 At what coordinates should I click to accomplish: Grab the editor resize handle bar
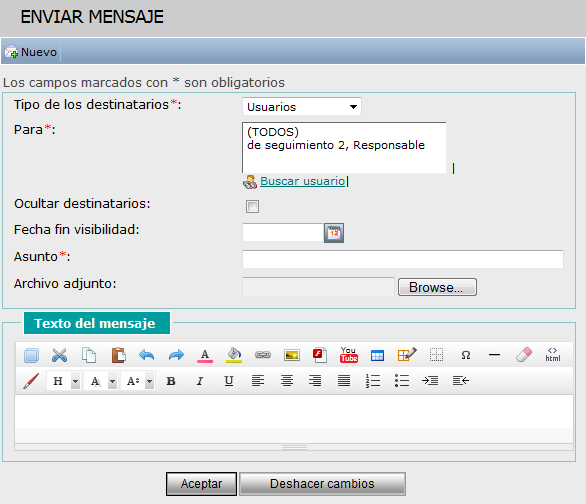point(294,447)
